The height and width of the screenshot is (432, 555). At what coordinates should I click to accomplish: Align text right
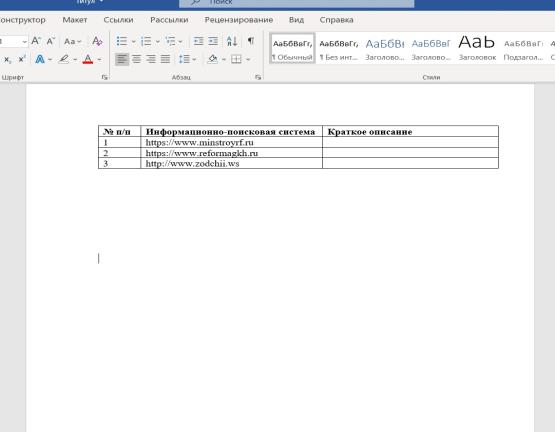click(x=151, y=59)
